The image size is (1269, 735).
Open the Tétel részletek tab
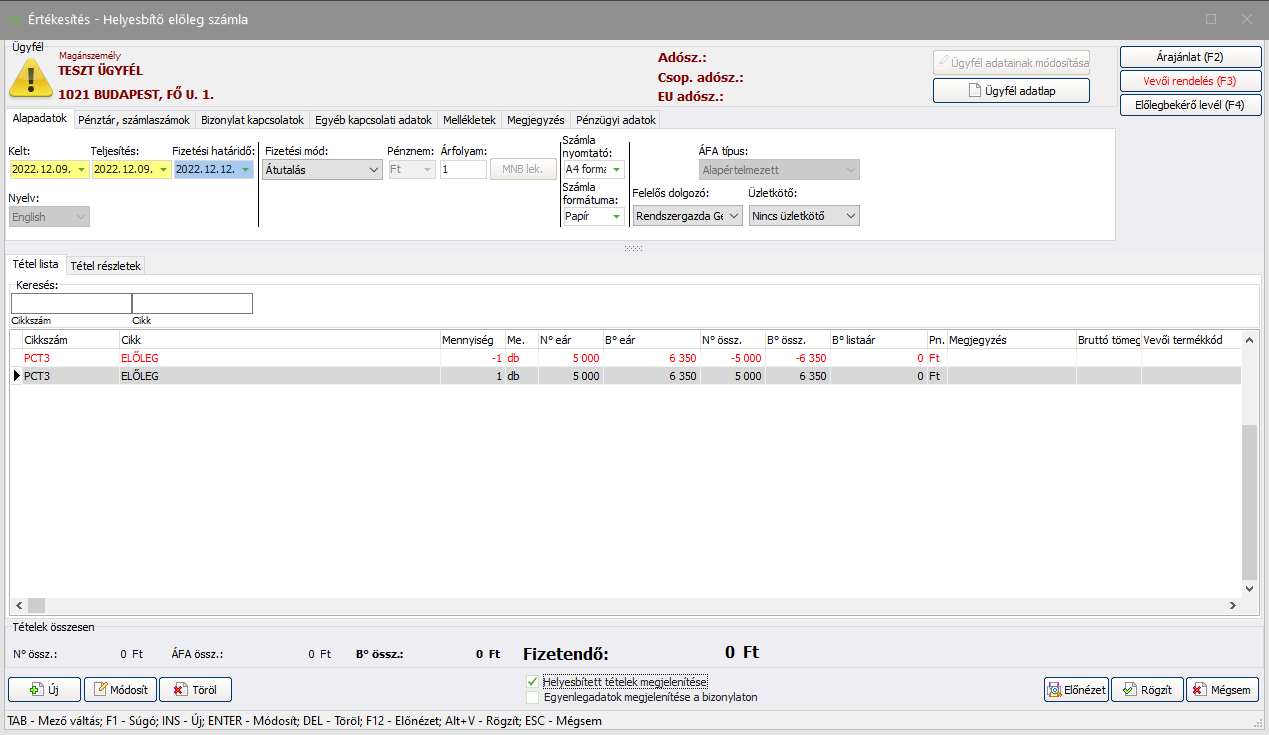tap(106, 266)
